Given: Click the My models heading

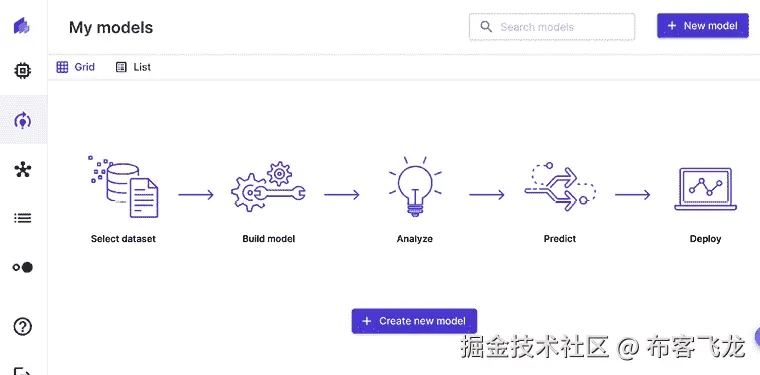Looking at the screenshot, I should pos(111,28).
